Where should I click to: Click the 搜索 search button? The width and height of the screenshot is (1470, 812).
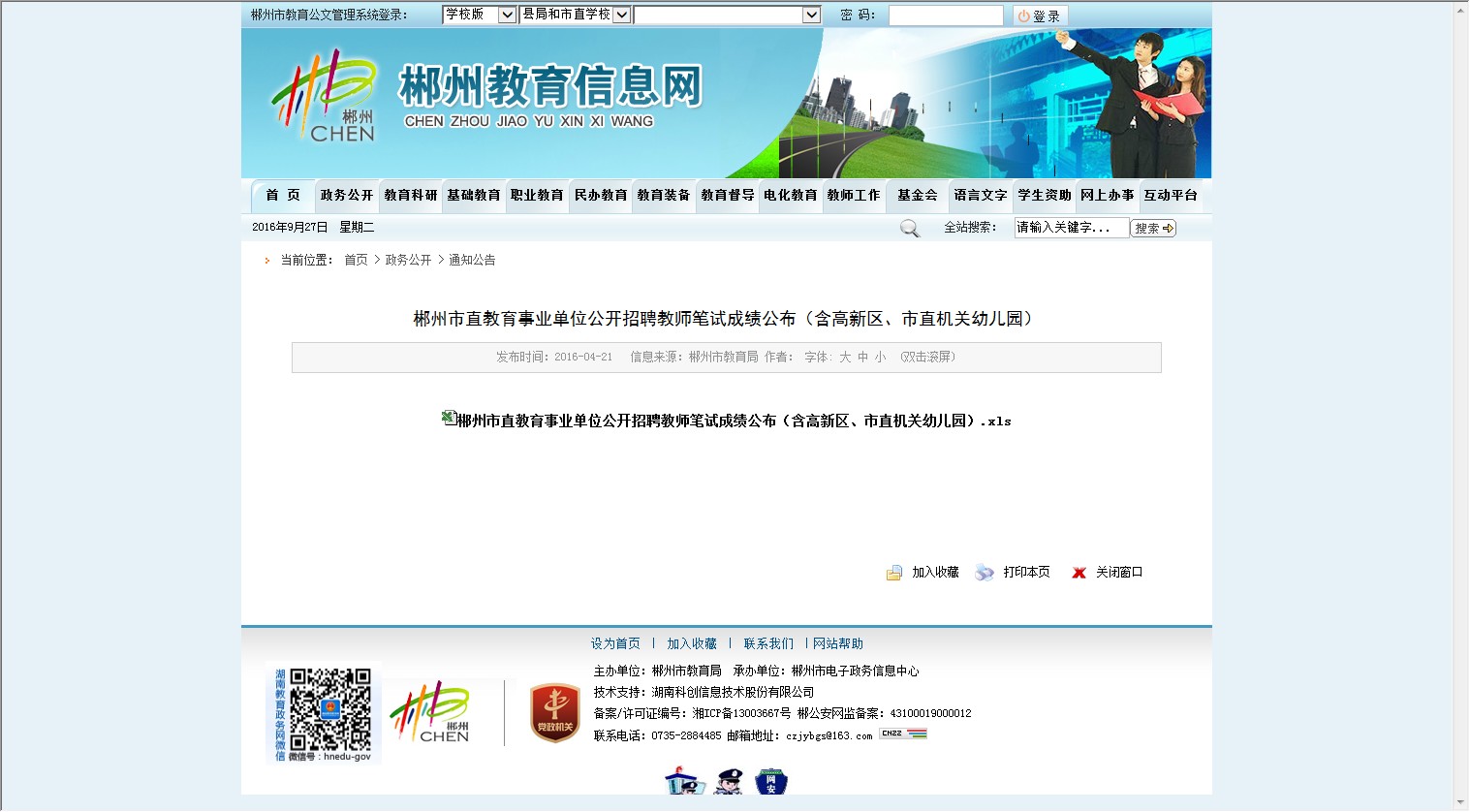point(1153,229)
